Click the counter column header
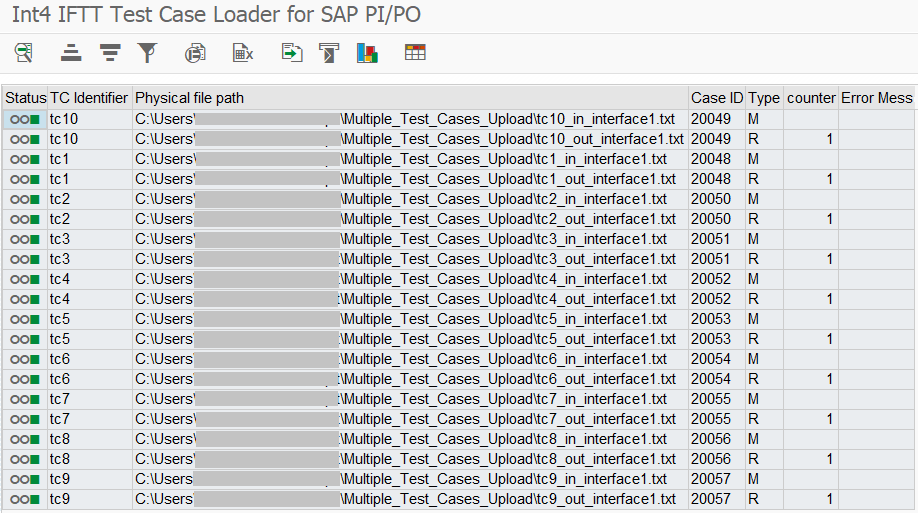Screen dimensions: 918x513 tap(811, 98)
